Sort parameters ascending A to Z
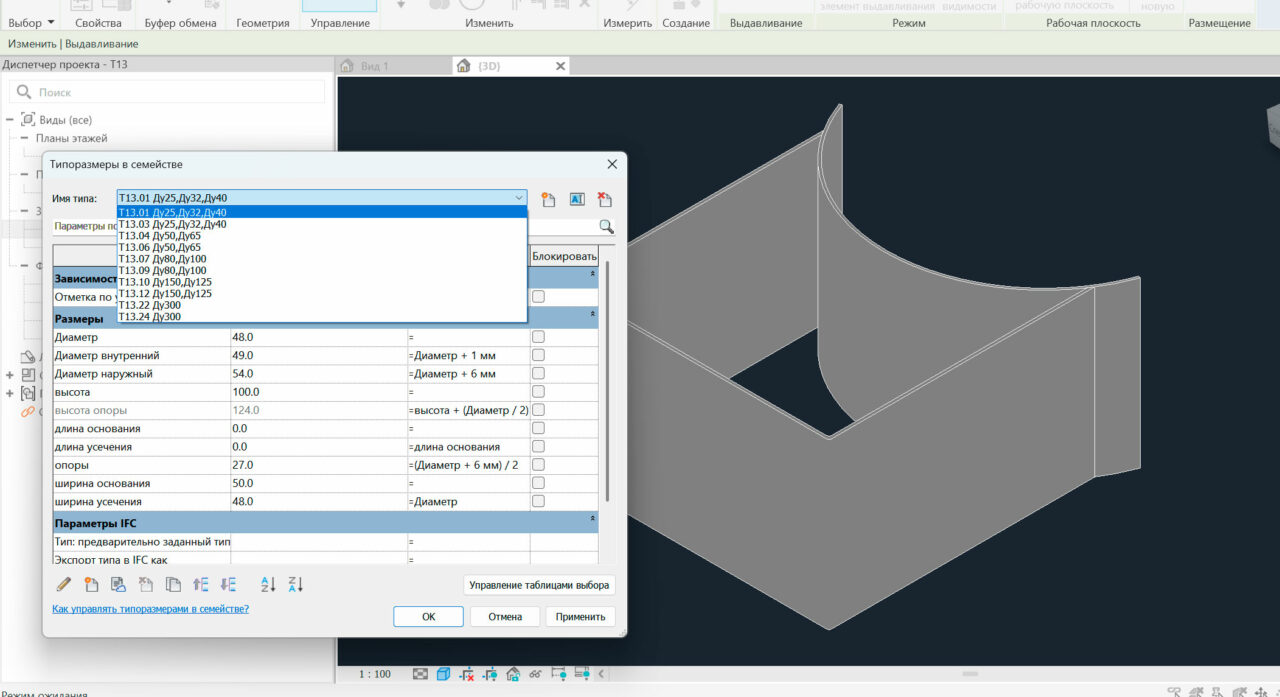The height and width of the screenshot is (697, 1280). (x=267, y=585)
